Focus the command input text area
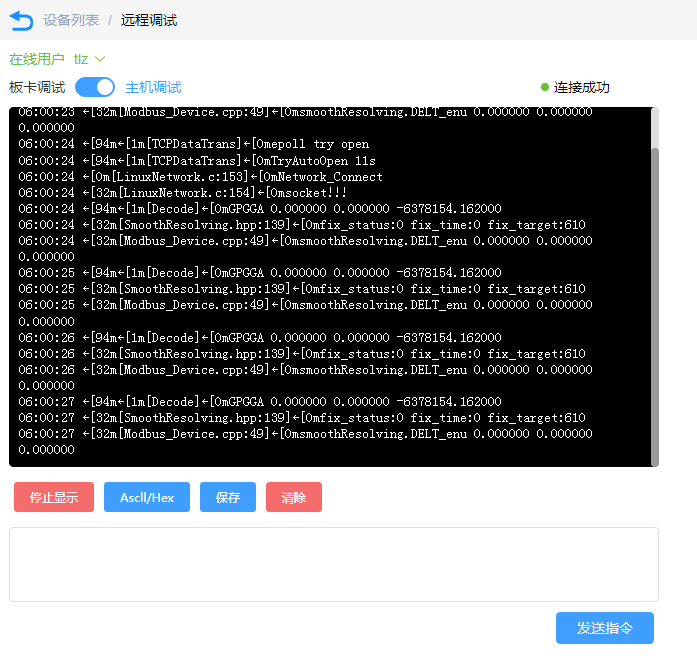The width and height of the screenshot is (697, 666). coord(334,564)
